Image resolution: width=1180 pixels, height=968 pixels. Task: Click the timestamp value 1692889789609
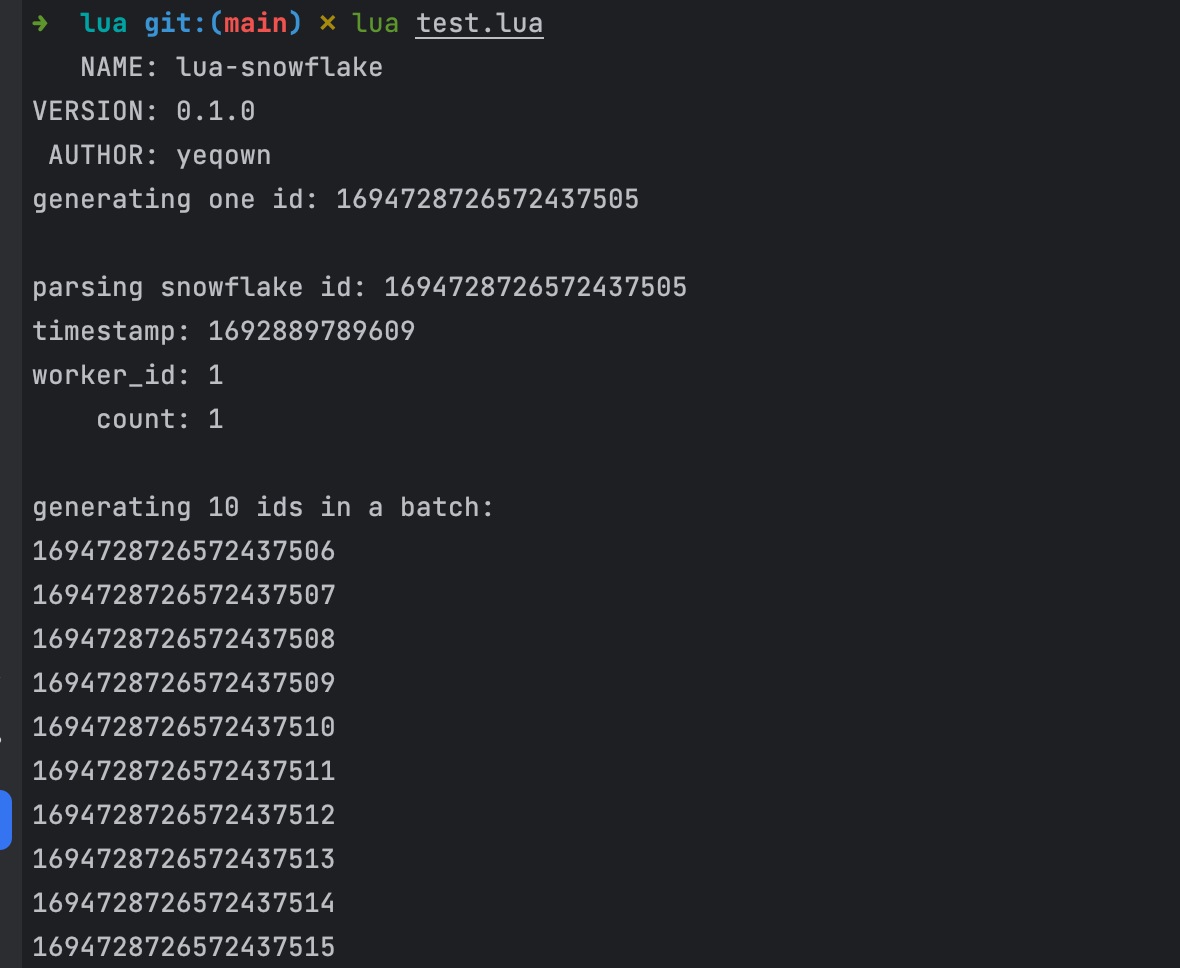[312, 331]
